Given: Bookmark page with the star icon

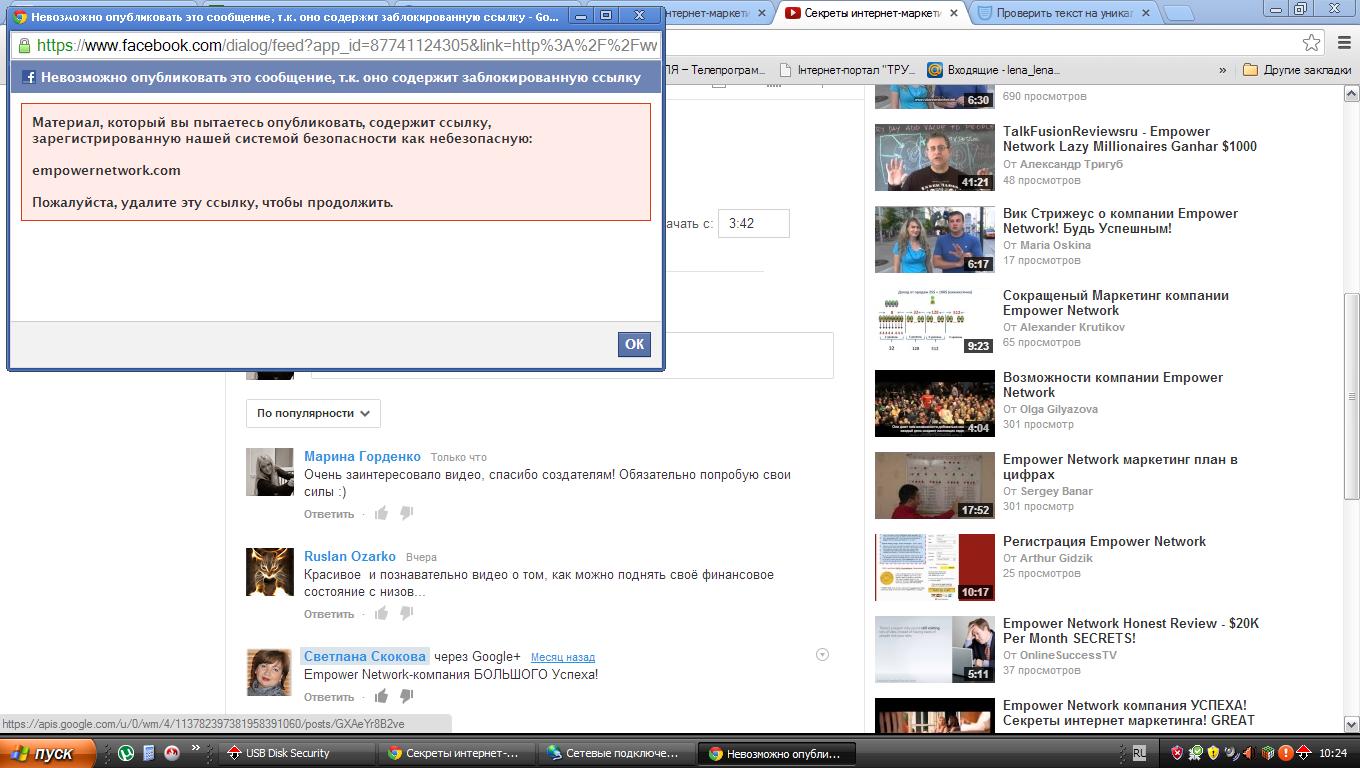Looking at the screenshot, I should click(x=1311, y=42).
